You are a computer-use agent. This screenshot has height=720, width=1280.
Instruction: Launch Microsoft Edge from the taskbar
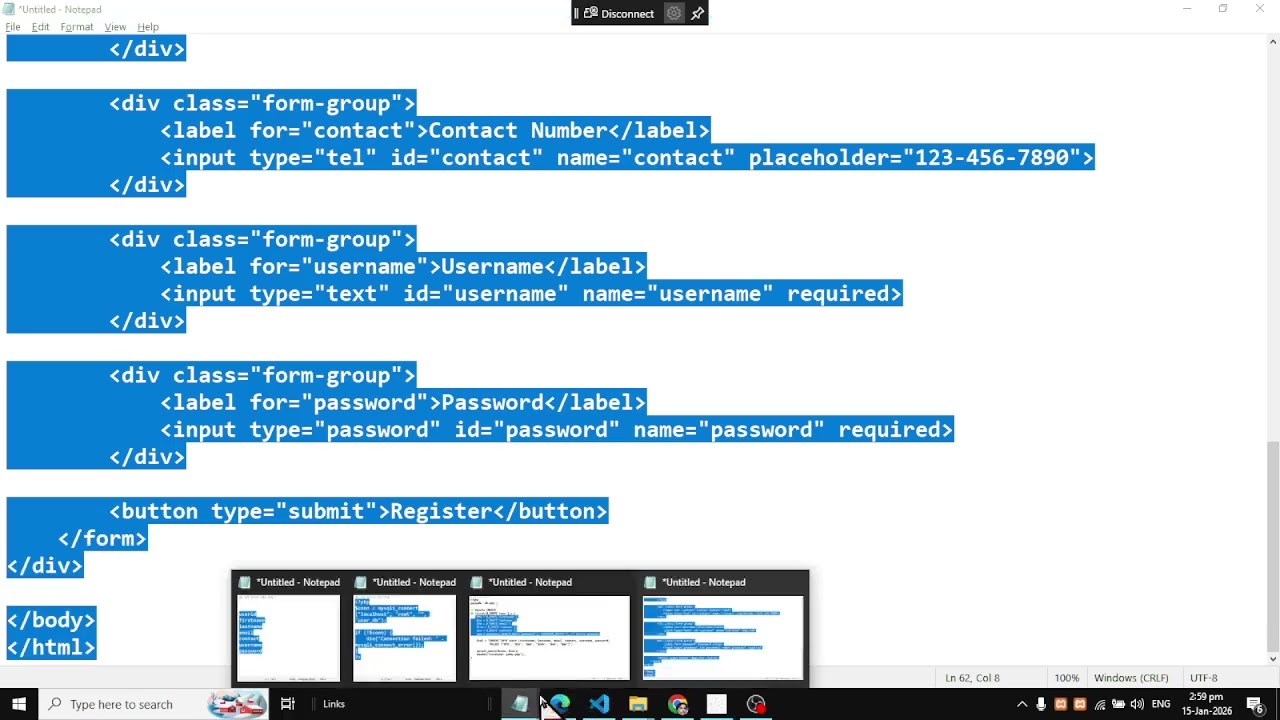[x=560, y=704]
